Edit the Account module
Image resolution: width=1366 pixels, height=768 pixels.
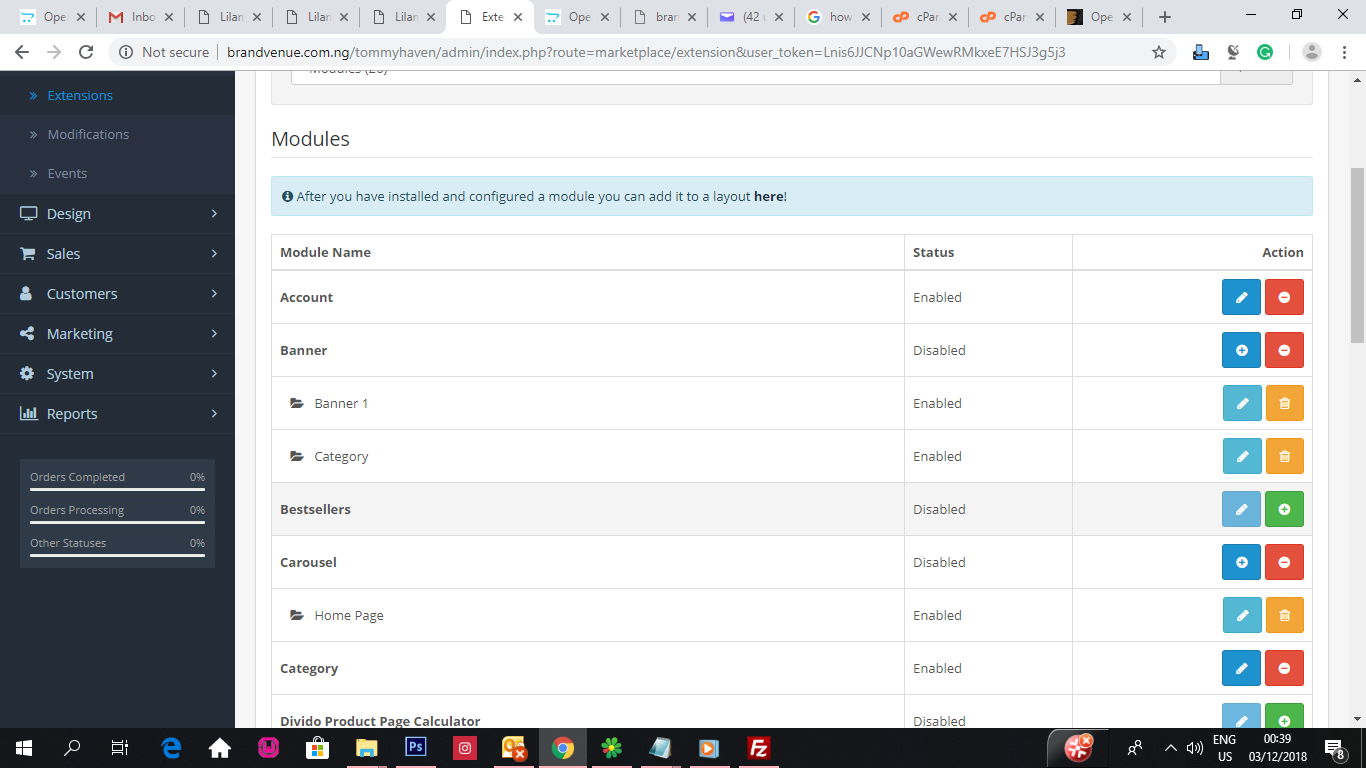1241,297
